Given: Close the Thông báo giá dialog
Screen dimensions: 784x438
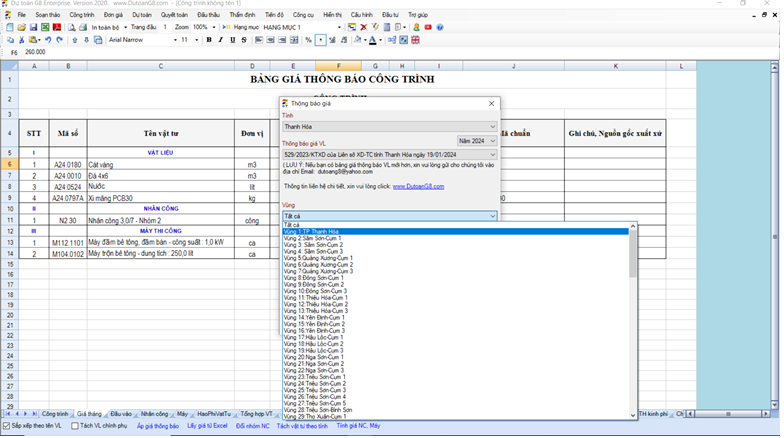Looking at the screenshot, I should click(x=494, y=104).
